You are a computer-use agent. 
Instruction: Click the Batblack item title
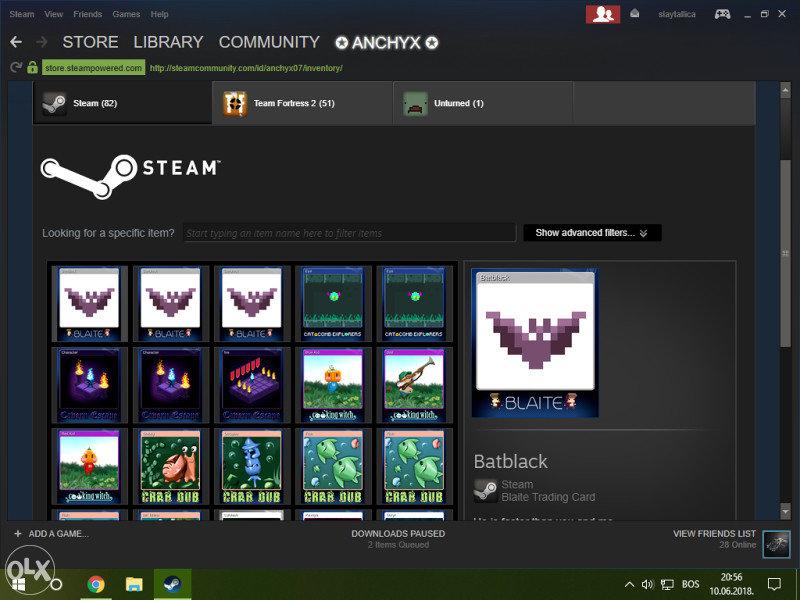point(510,462)
